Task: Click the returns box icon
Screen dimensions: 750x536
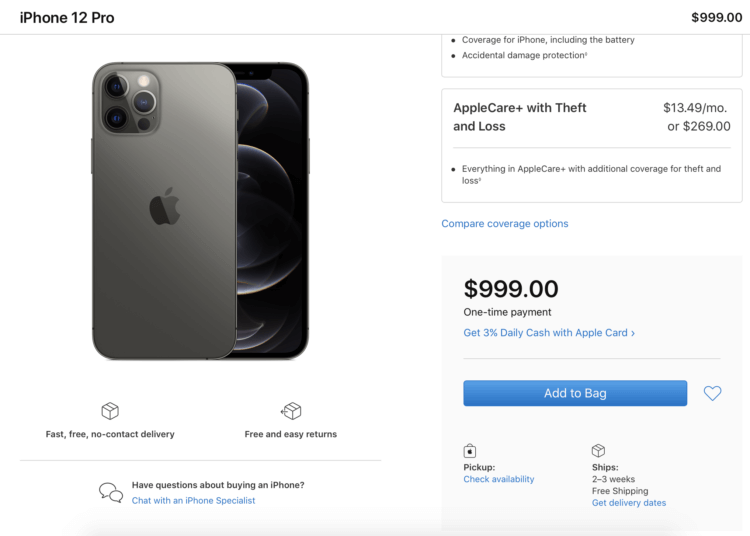Action: point(291,411)
